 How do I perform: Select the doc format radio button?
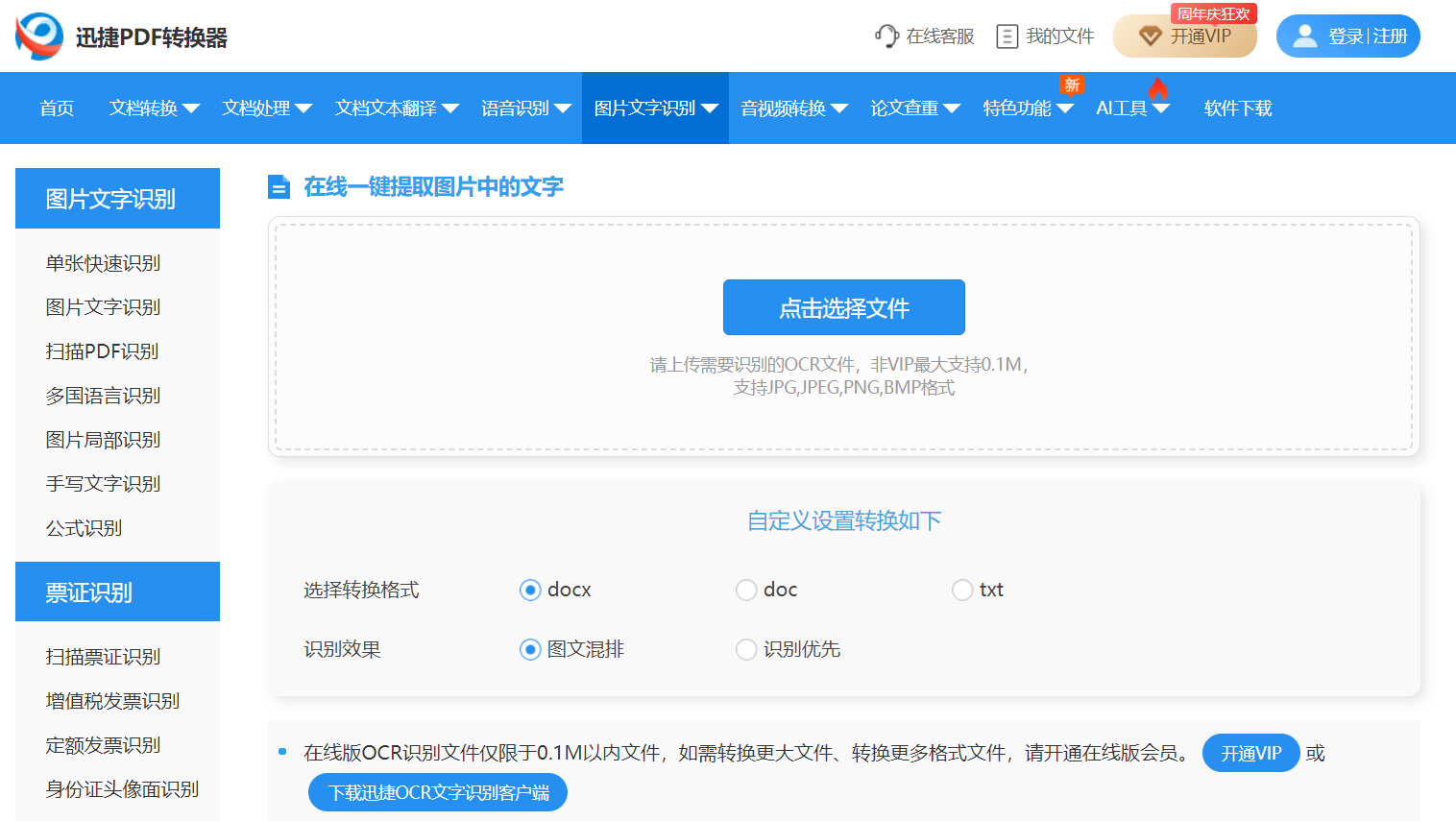(746, 590)
